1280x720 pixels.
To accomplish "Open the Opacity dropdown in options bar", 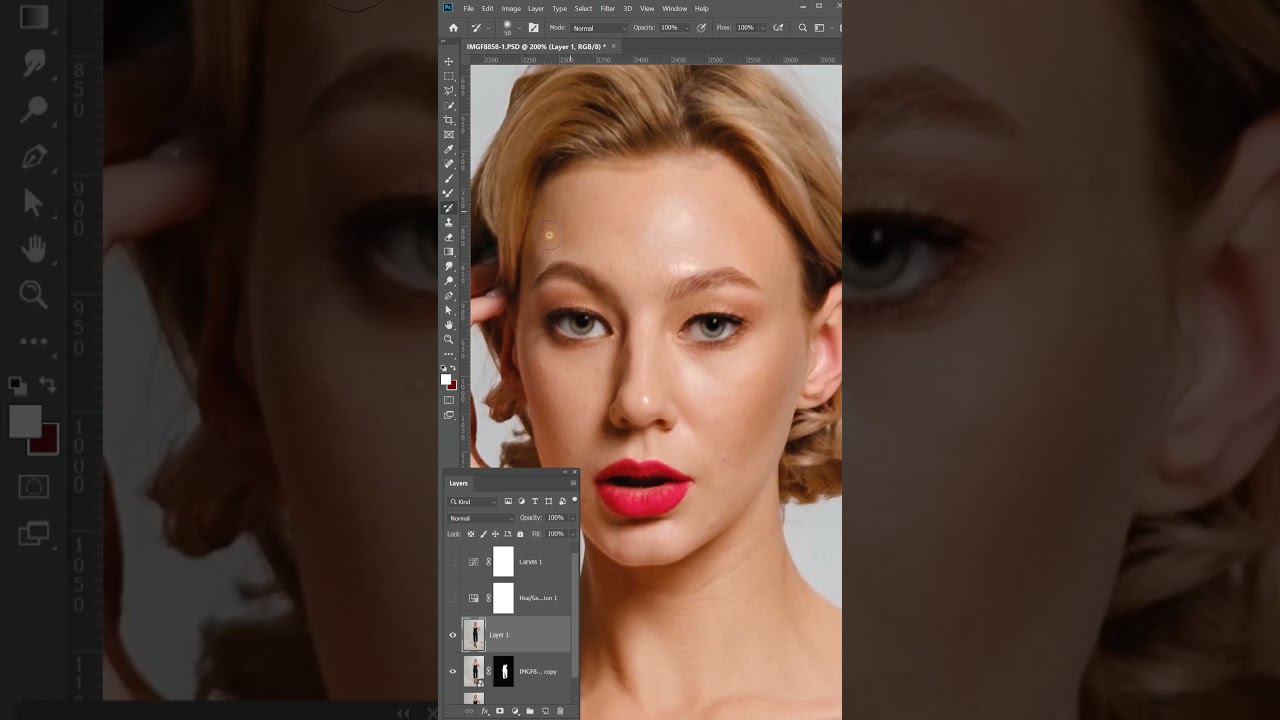I will coord(685,28).
